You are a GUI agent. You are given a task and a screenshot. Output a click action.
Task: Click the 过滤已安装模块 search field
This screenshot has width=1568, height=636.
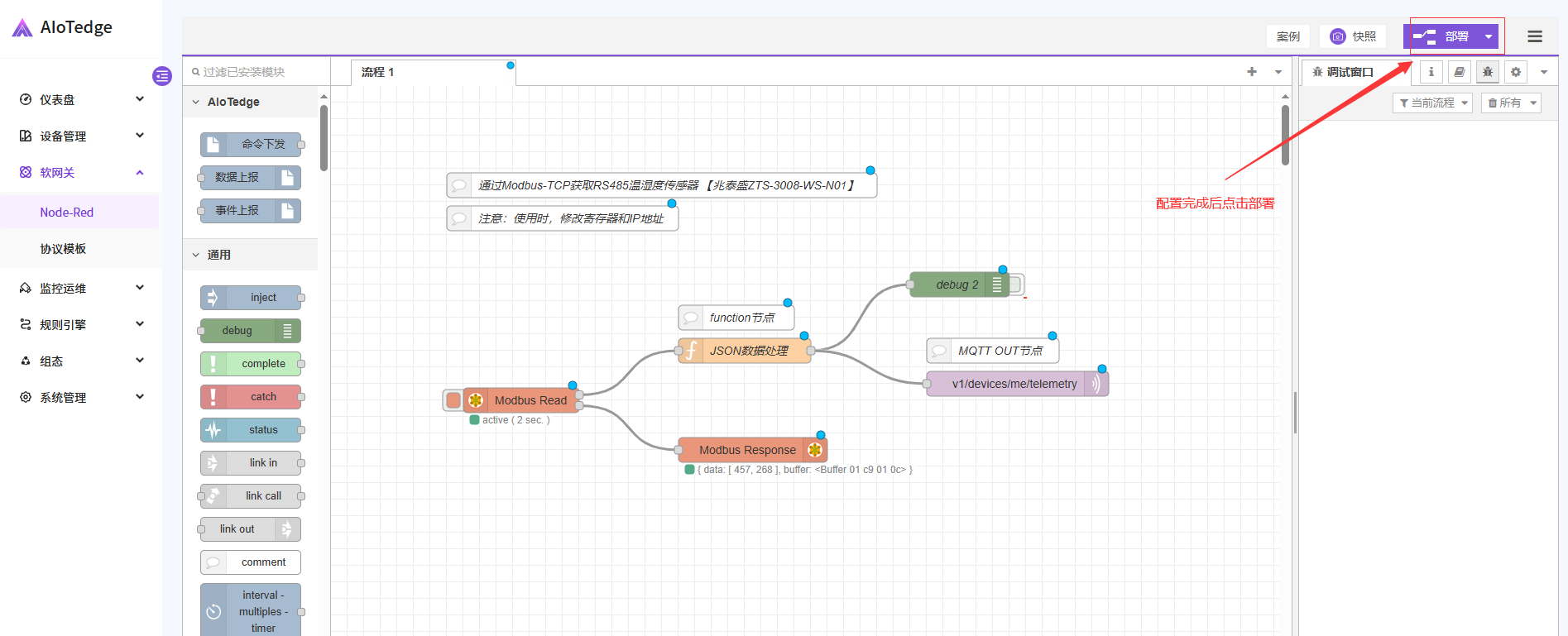click(257, 72)
